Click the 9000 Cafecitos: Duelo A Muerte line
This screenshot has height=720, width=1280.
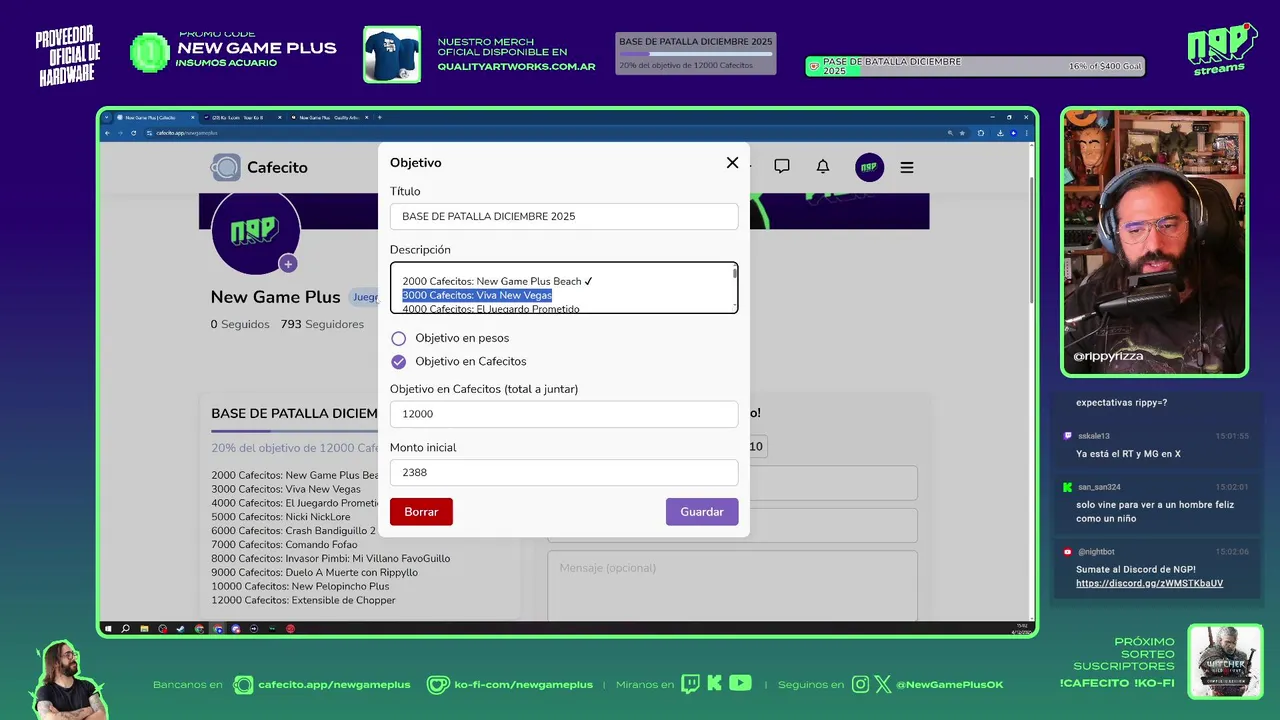point(314,573)
